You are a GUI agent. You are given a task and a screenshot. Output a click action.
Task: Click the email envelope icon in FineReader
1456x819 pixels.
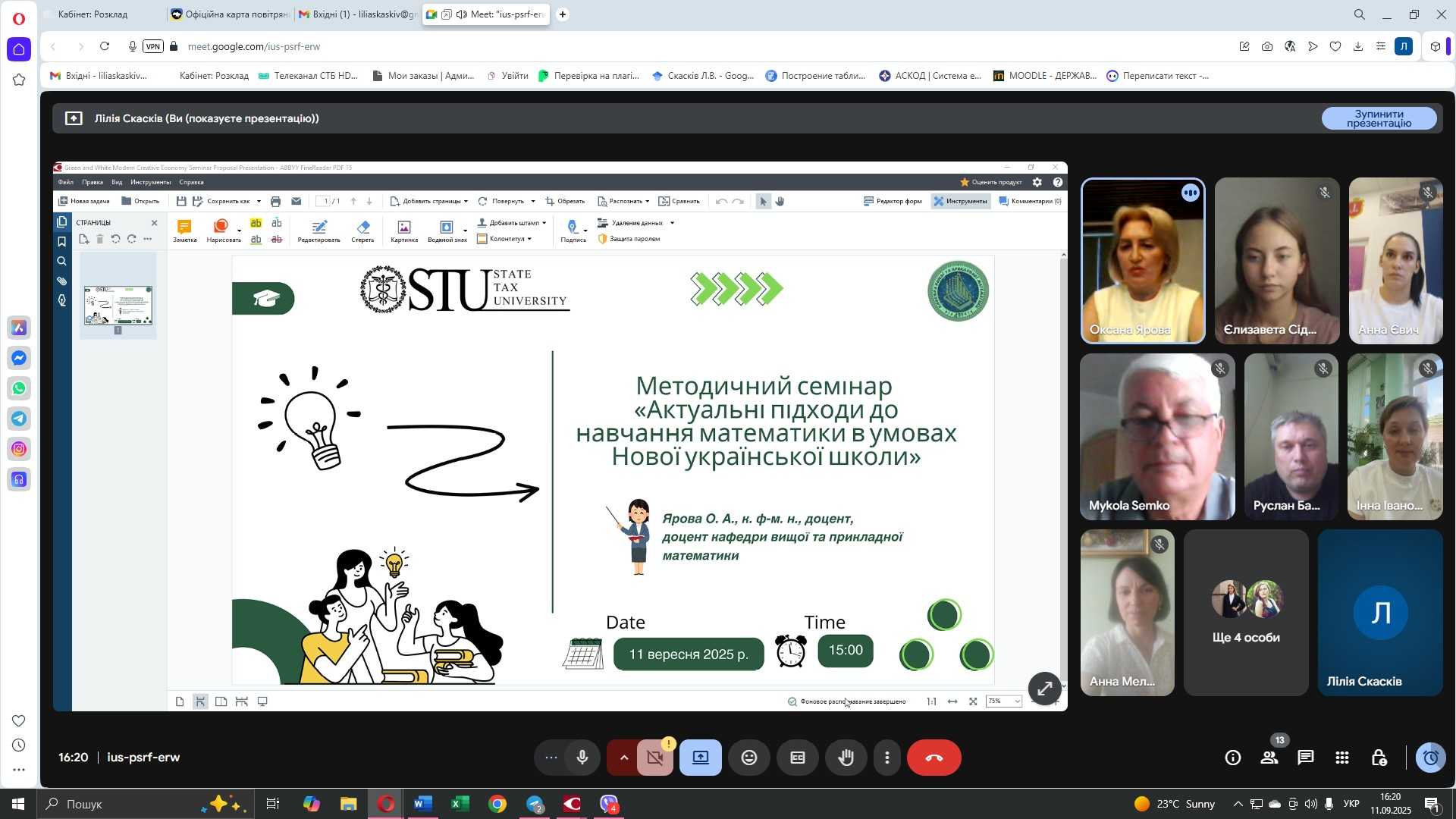[x=296, y=201]
